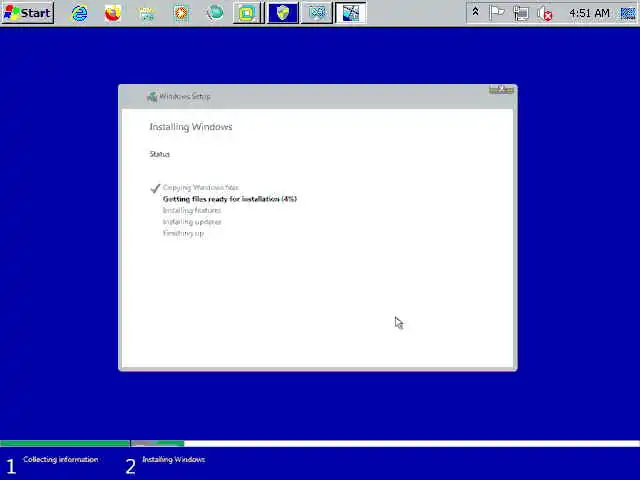Select the Installing updates step
Viewport: 640px width, 480px height.
point(192,222)
